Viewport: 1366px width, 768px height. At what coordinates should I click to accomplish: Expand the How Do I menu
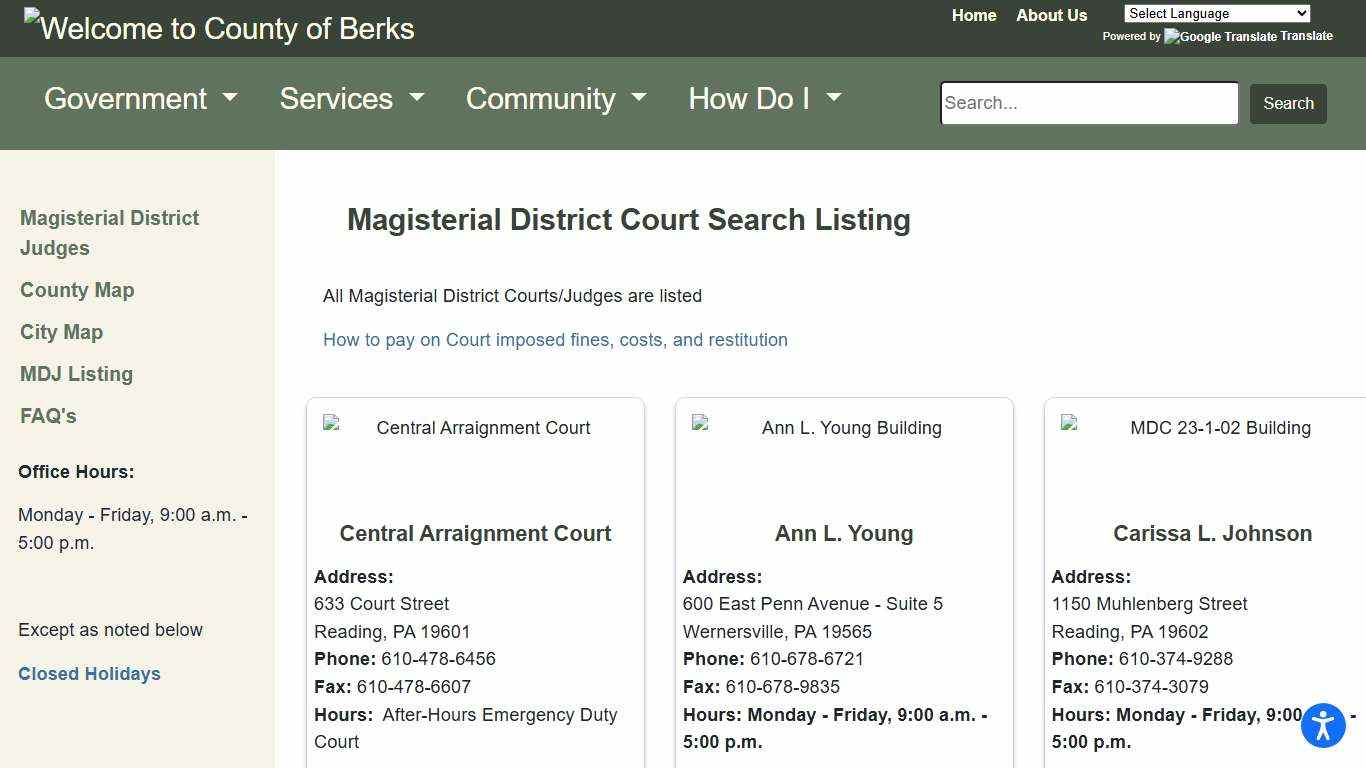click(764, 98)
